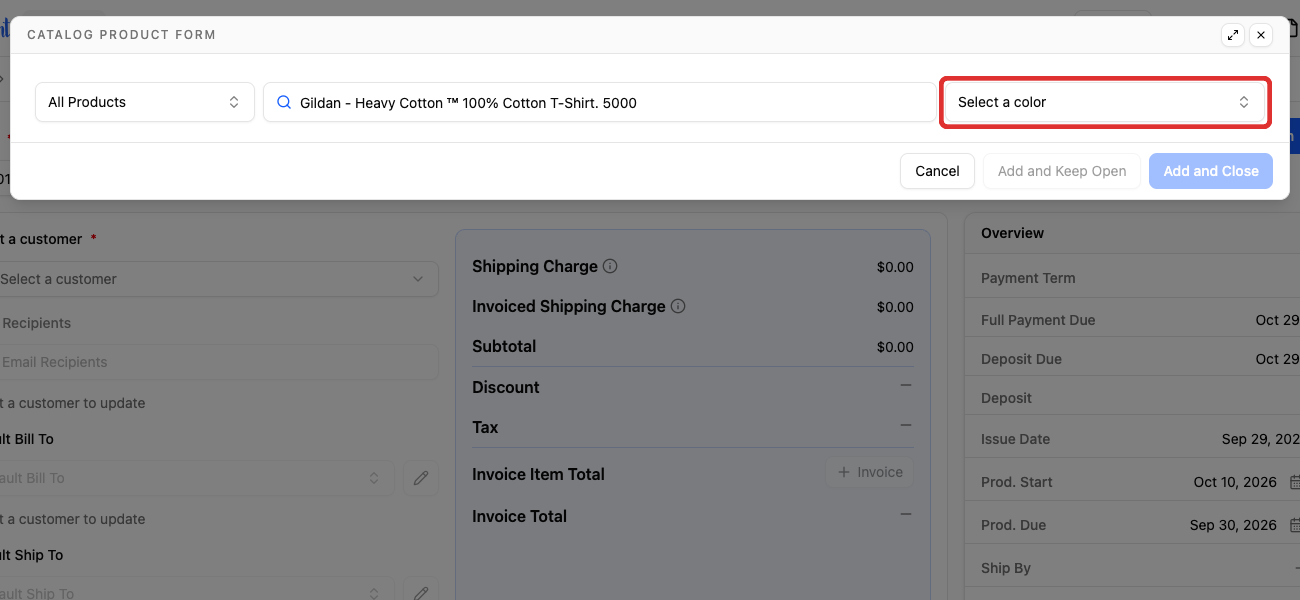Open Prod. Start calendar icon
The height and width of the screenshot is (600, 1300).
[x=1294, y=482]
